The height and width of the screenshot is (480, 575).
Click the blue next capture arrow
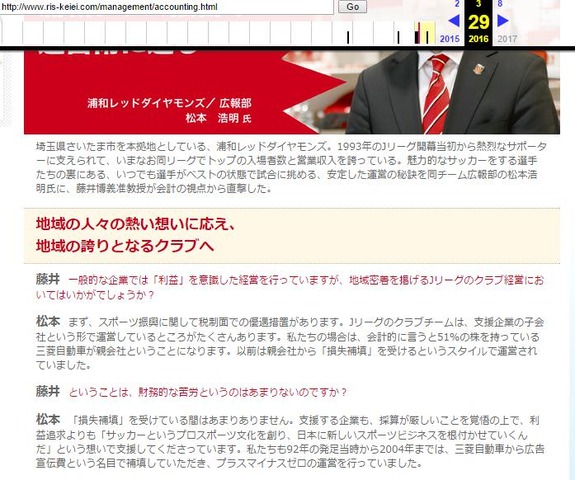(x=503, y=21)
